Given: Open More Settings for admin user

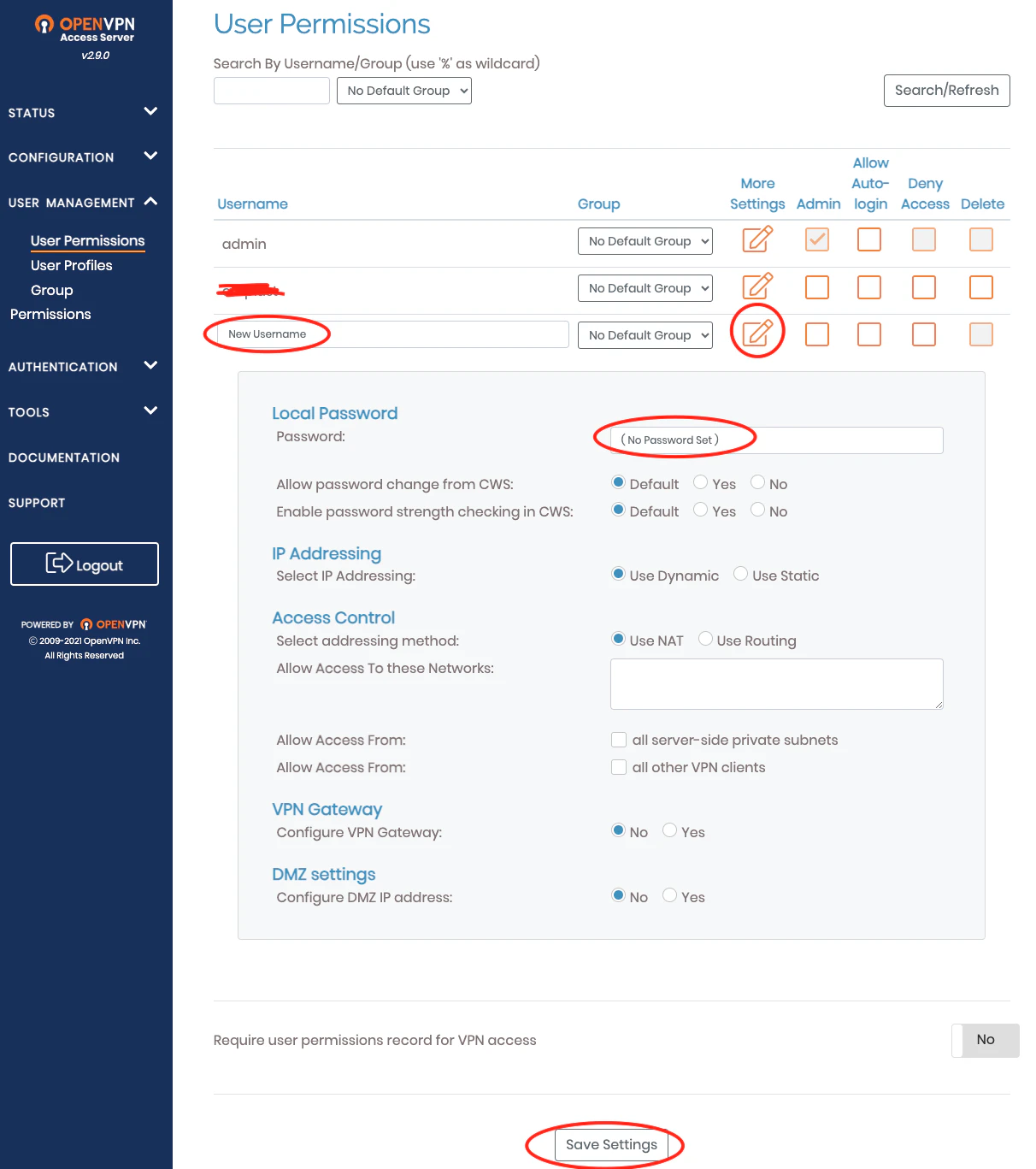Looking at the screenshot, I should tap(757, 239).
